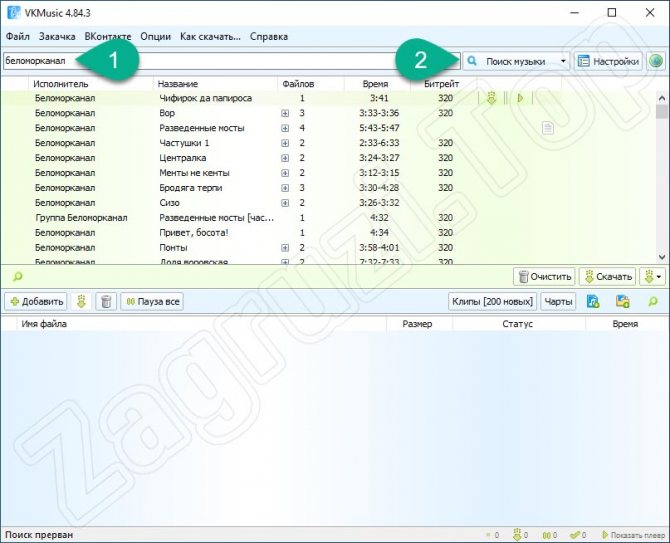Image resolution: width=670 pixels, height=543 pixels.
Task: Select the Привет, босота! track
Action: 194,233
